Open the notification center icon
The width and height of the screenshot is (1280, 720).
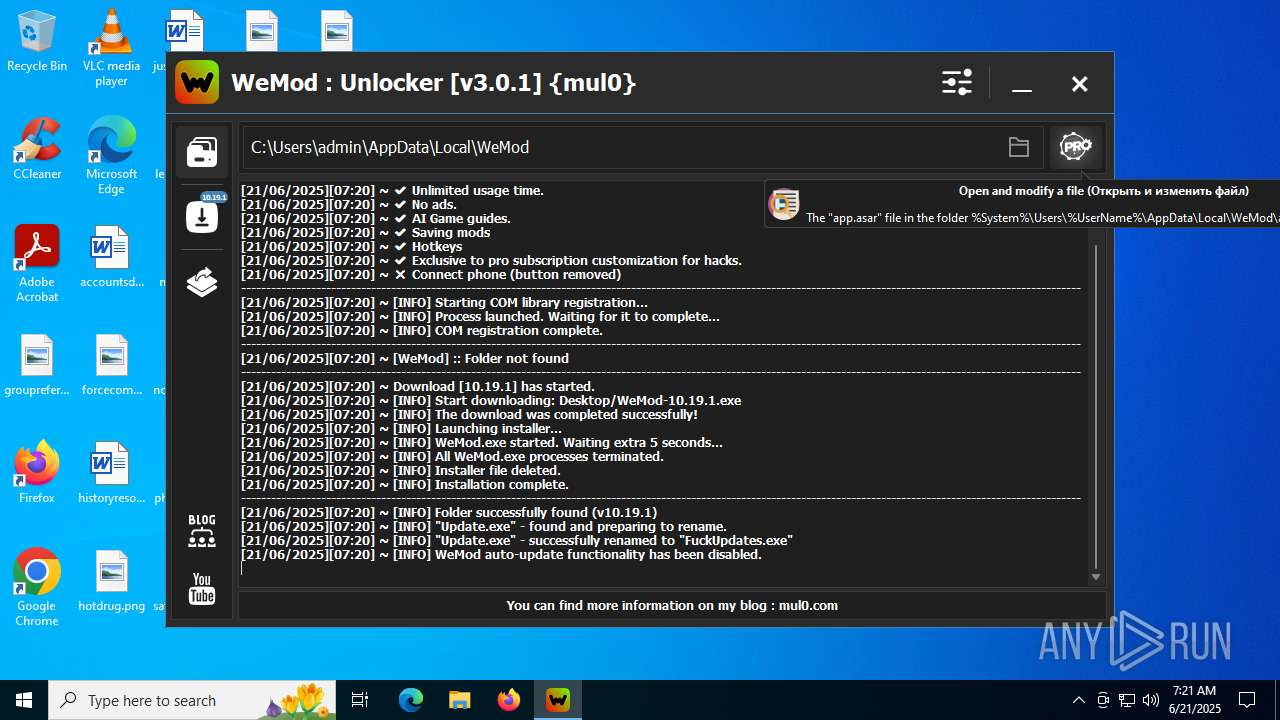tap(1247, 700)
